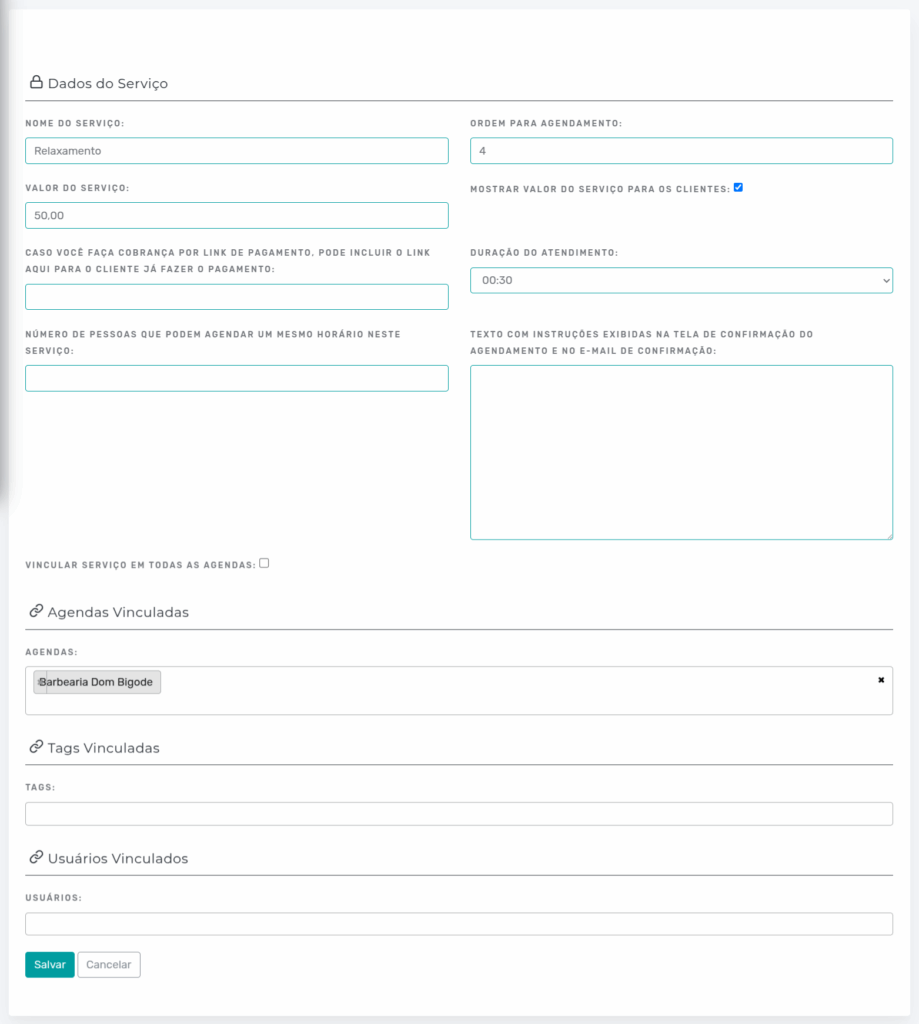This screenshot has width=919, height=1024.
Task: Click the link icon beside Tags Vinculadas
Action: click(x=36, y=747)
